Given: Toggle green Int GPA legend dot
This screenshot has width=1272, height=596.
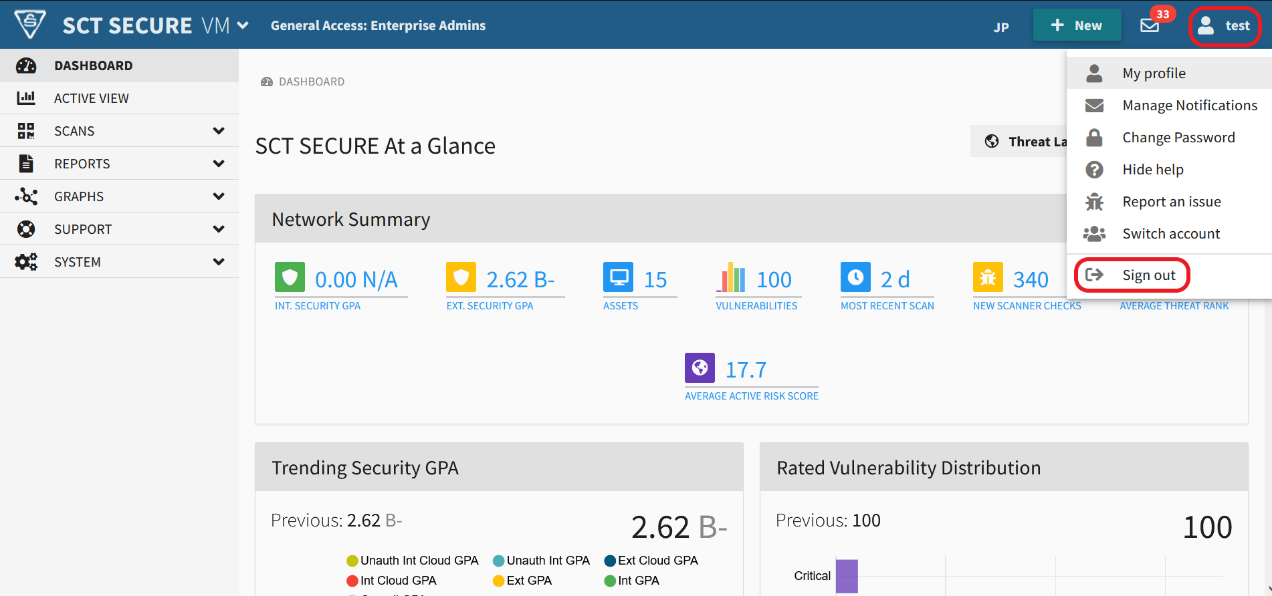Looking at the screenshot, I should point(610,580).
